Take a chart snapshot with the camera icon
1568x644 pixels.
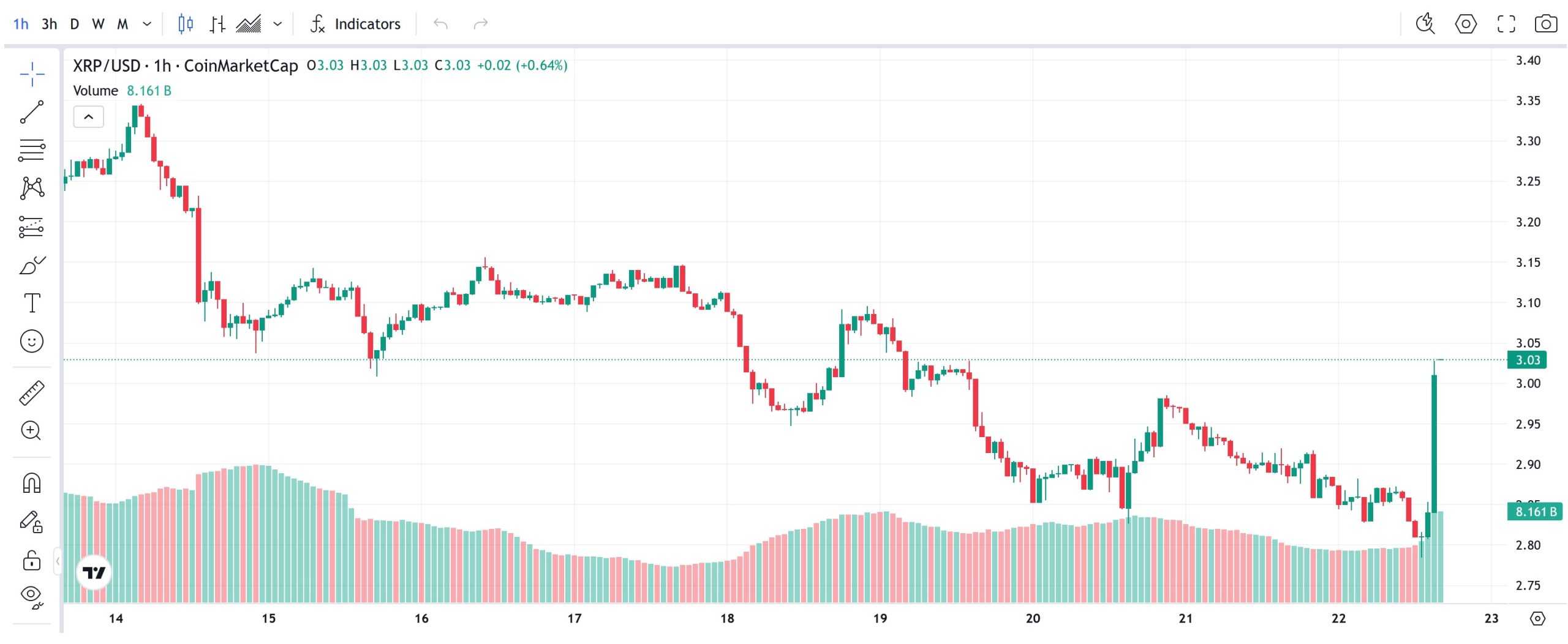click(1547, 24)
